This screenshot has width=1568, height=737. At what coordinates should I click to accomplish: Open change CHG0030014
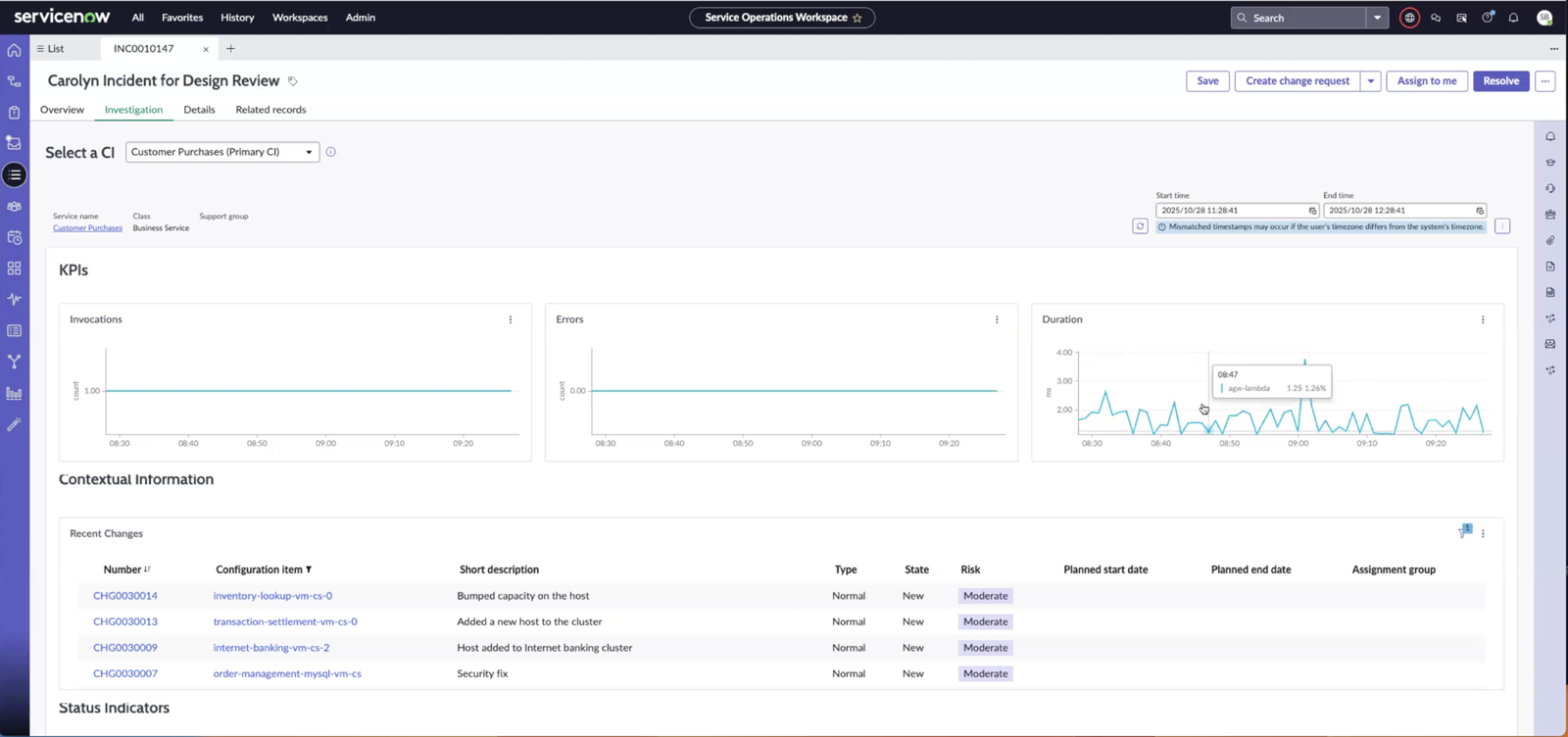[125, 596]
